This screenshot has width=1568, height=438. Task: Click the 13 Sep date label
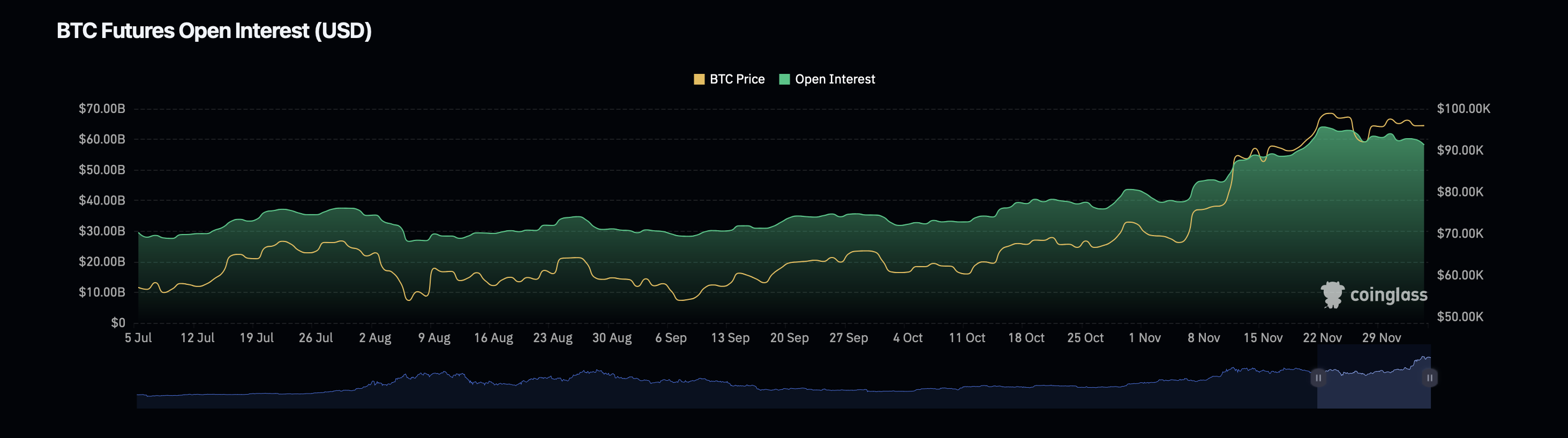[731, 338]
